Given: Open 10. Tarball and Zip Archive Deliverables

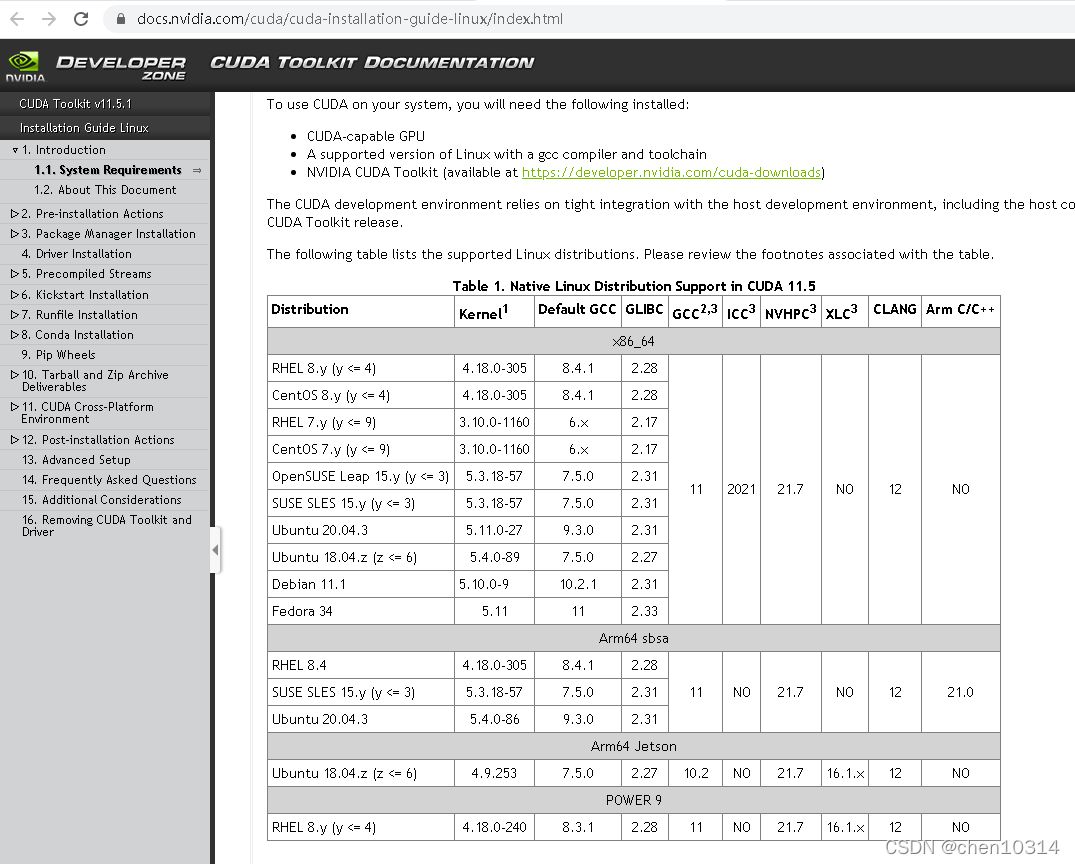Looking at the screenshot, I should 95,381.
